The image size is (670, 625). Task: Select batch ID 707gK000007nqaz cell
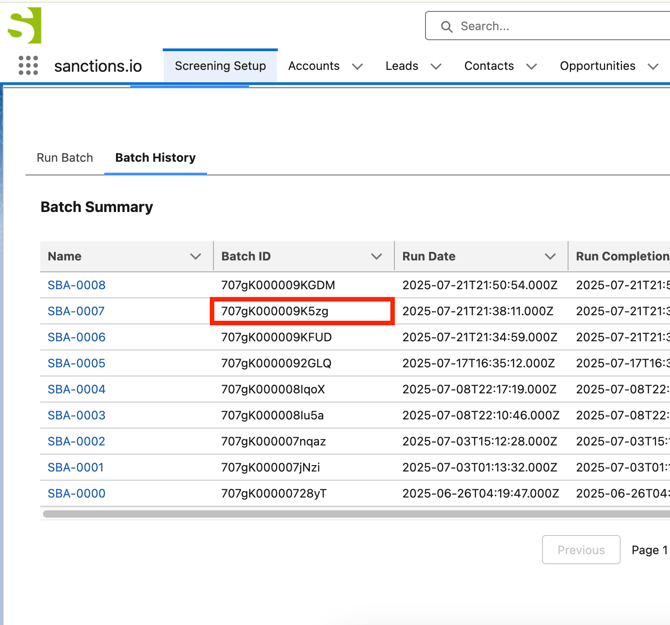coord(303,441)
